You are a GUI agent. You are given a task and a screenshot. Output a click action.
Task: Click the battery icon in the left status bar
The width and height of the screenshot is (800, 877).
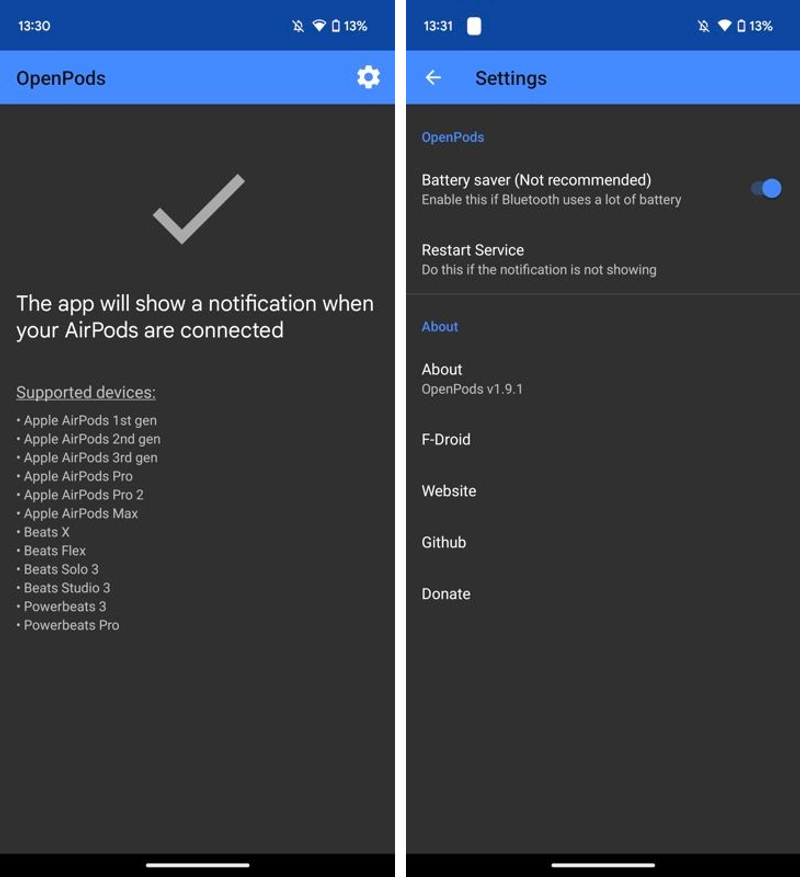(x=336, y=26)
